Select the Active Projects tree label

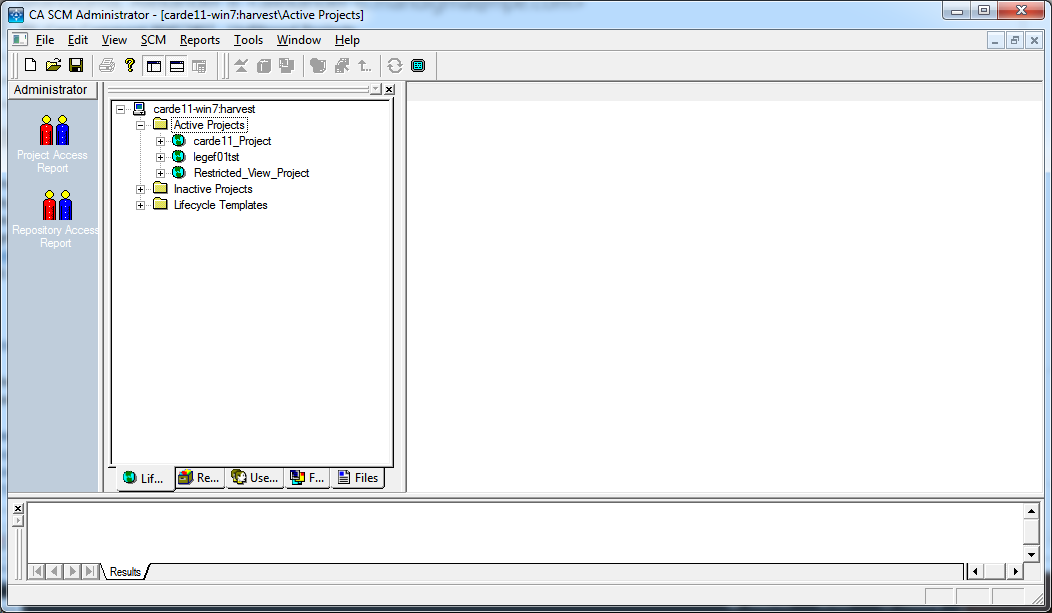(x=209, y=125)
